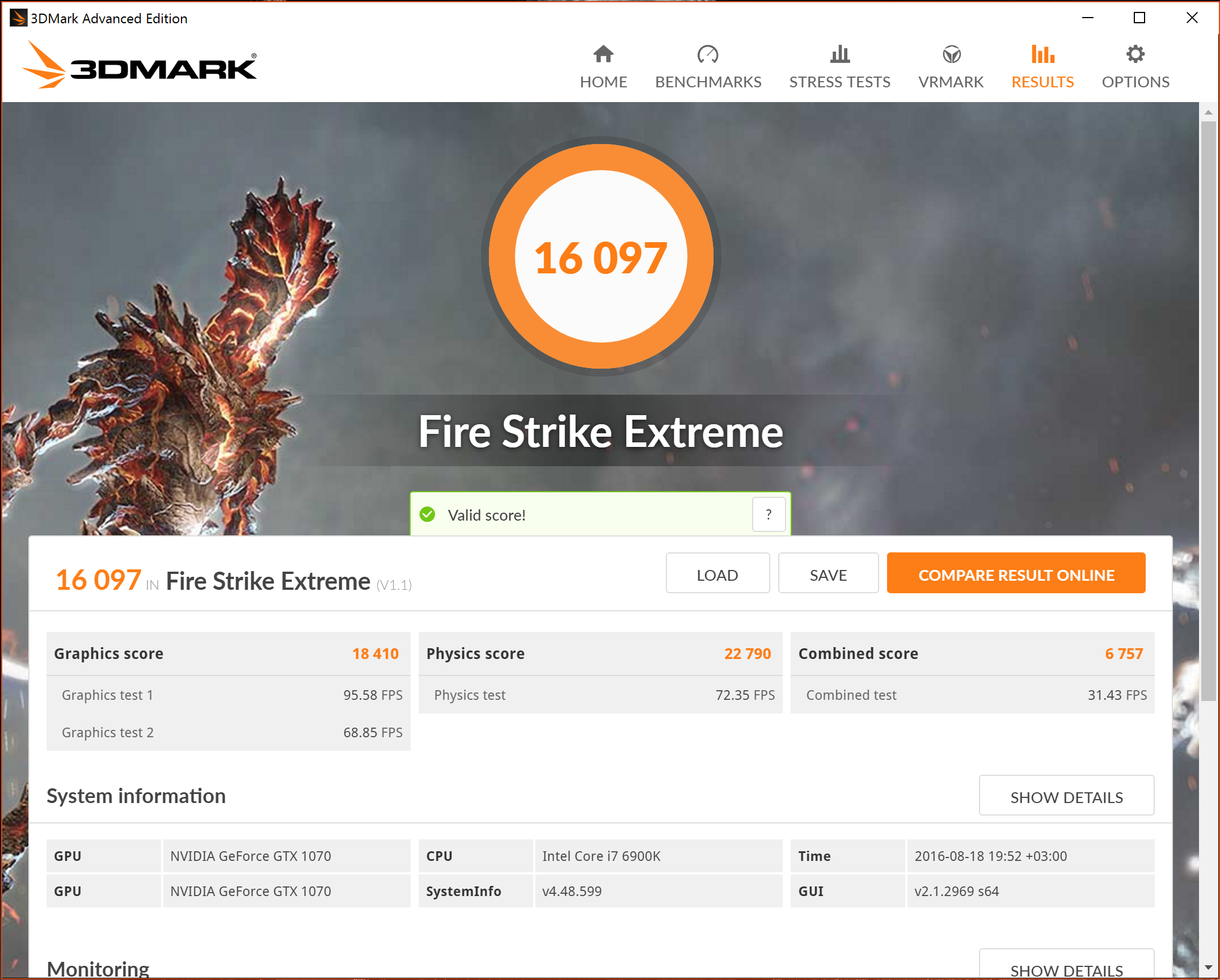Viewport: 1220px width, 980px height.
Task: Click the scrollbar down arrow
Action: (1208, 967)
